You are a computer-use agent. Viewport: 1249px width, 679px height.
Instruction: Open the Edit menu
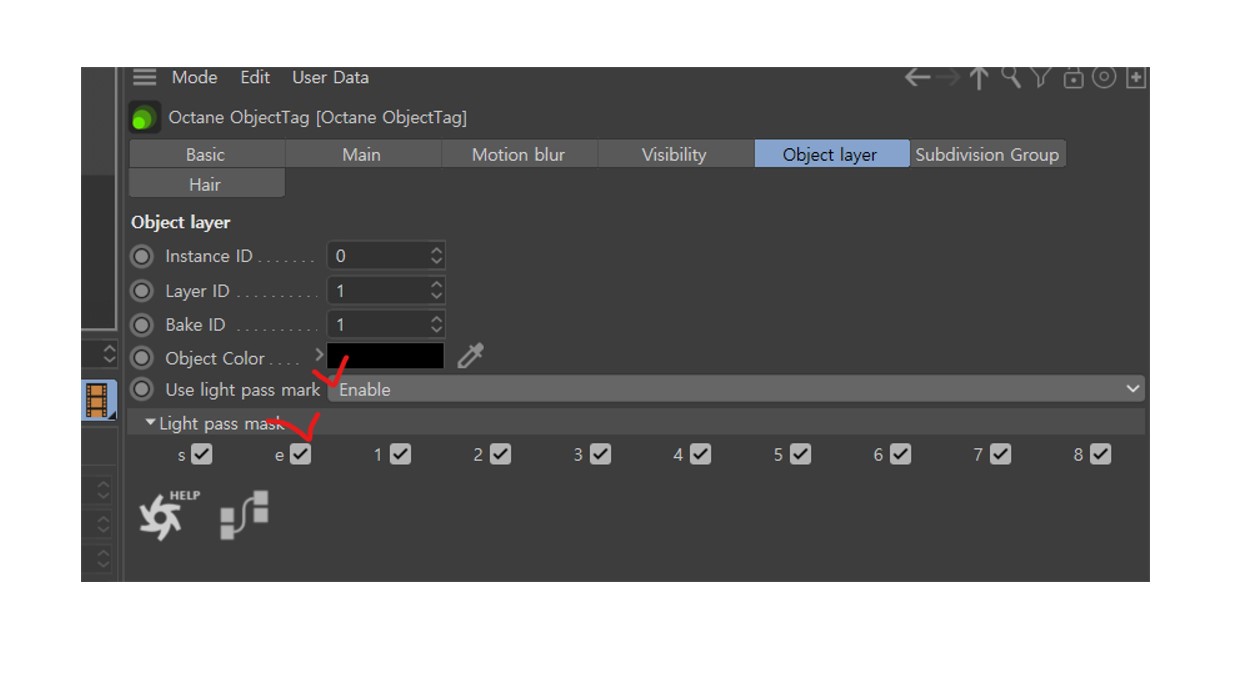click(255, 77)
